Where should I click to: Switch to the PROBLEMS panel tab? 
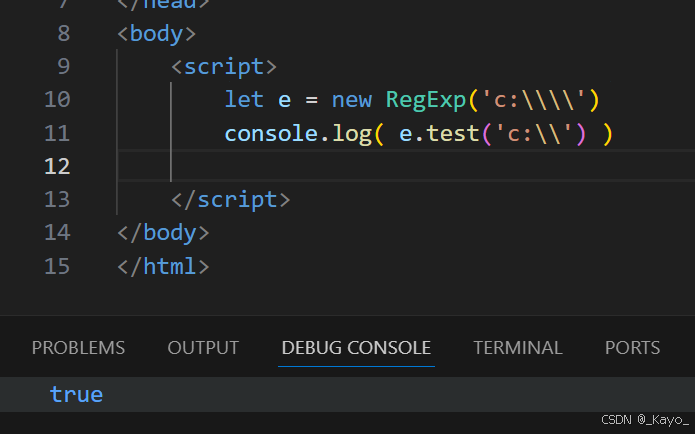pyautogui.click(x=78, y=348)
